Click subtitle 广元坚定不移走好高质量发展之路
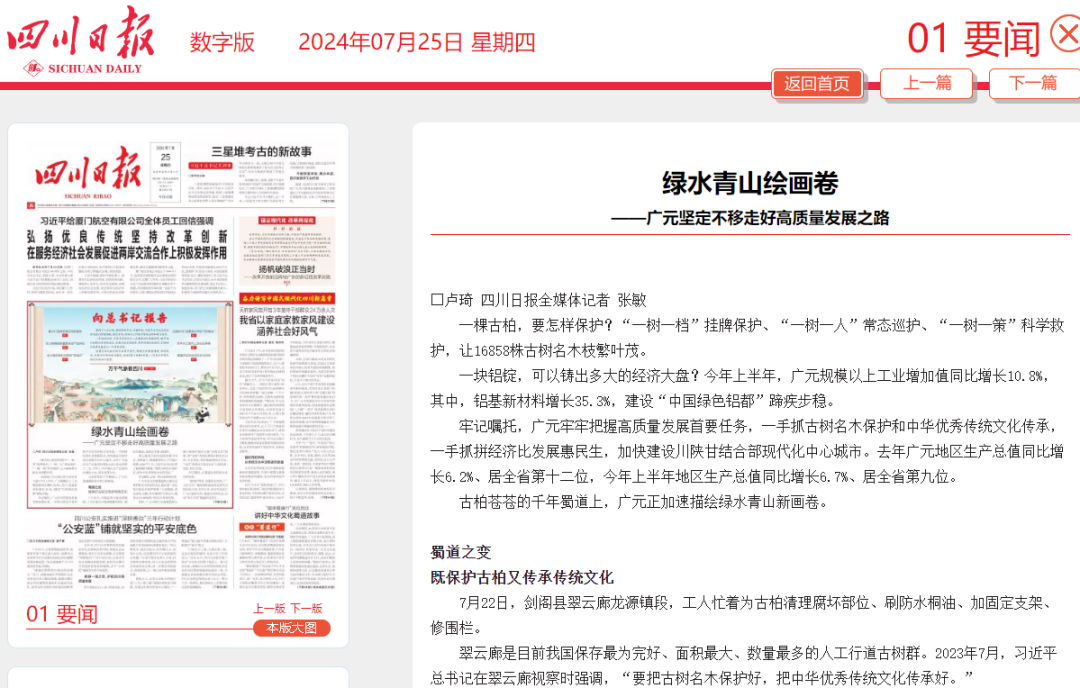This screenshot has width=1080, height=688. (767, 218)
